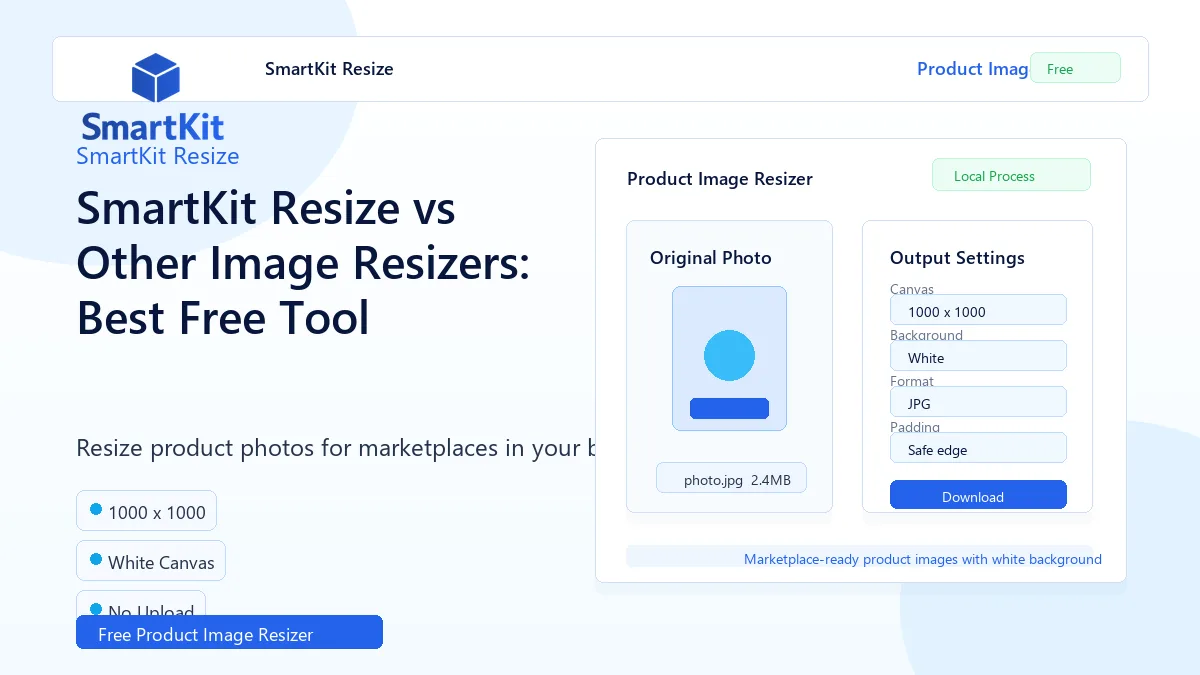The width and height of the screenshot is (1200, 675).
Task: Select the main comparison headline
Action: (303, 263)
